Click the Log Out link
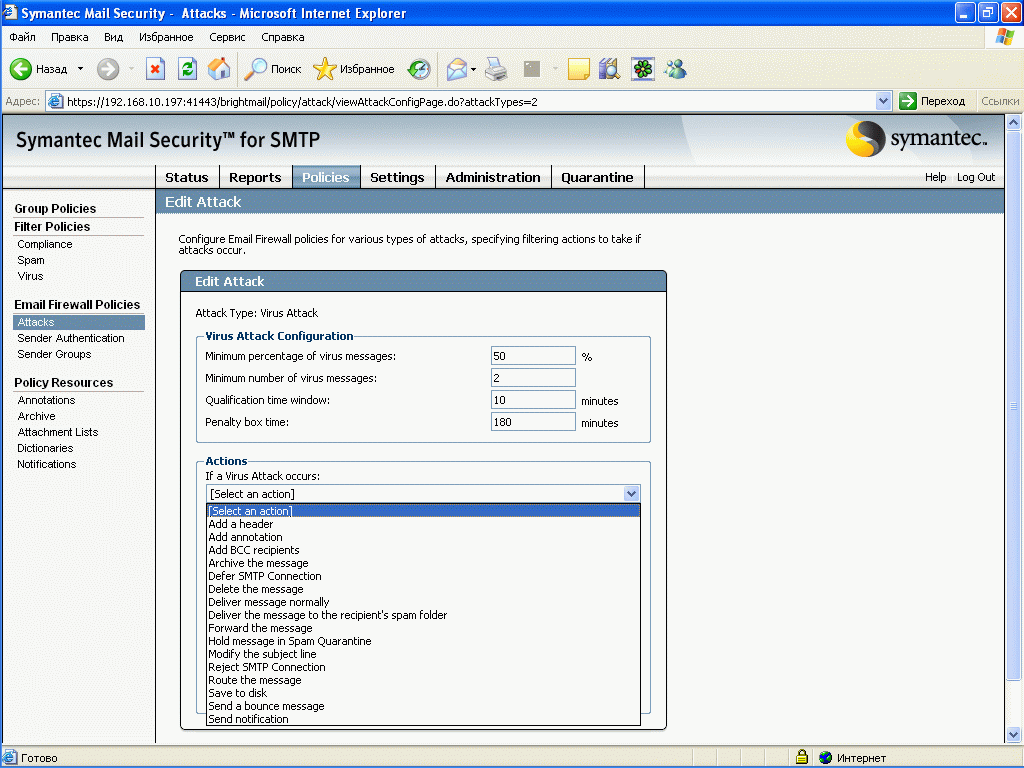 click(x=976, y=177)
